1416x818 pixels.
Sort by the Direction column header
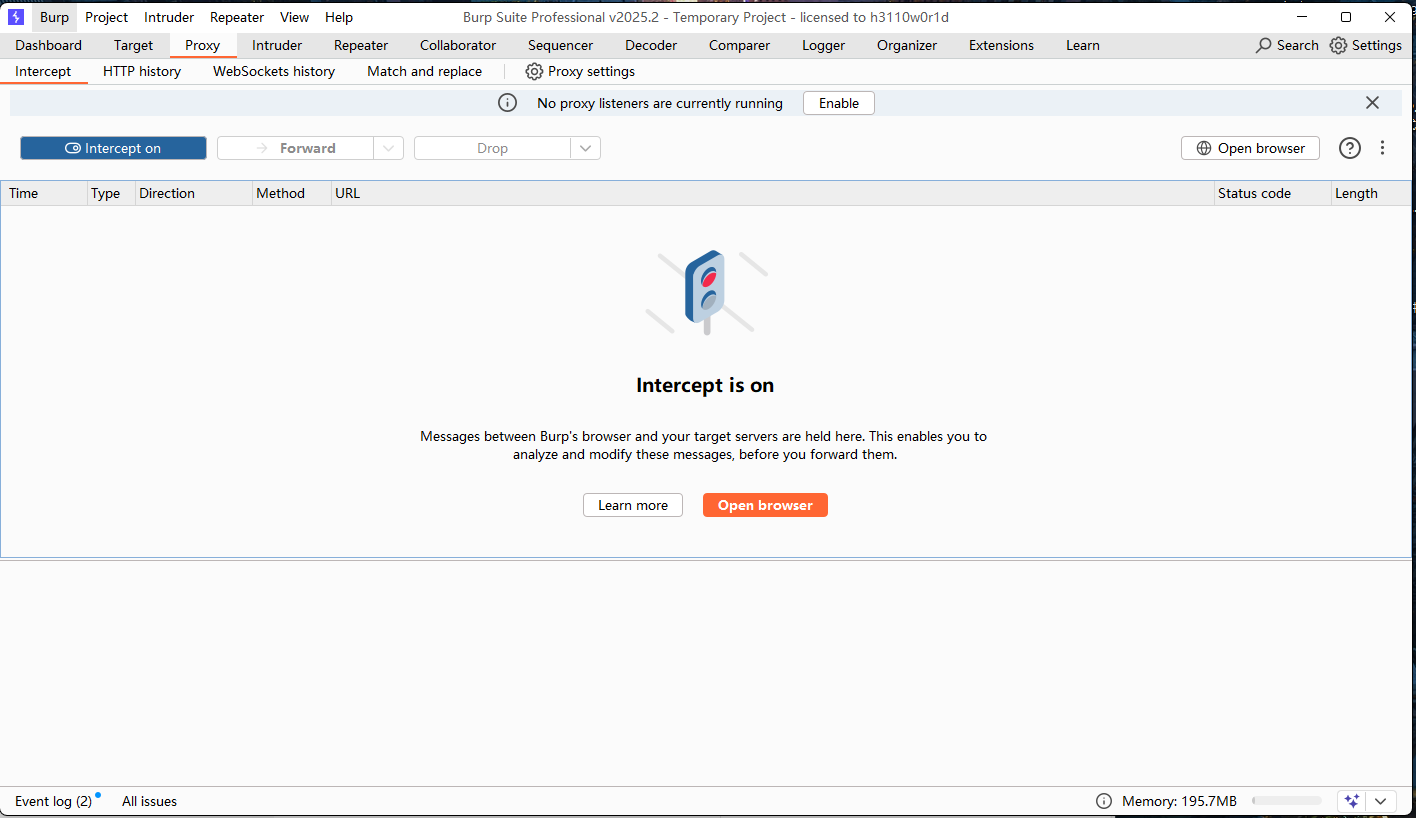coord(194,193)
